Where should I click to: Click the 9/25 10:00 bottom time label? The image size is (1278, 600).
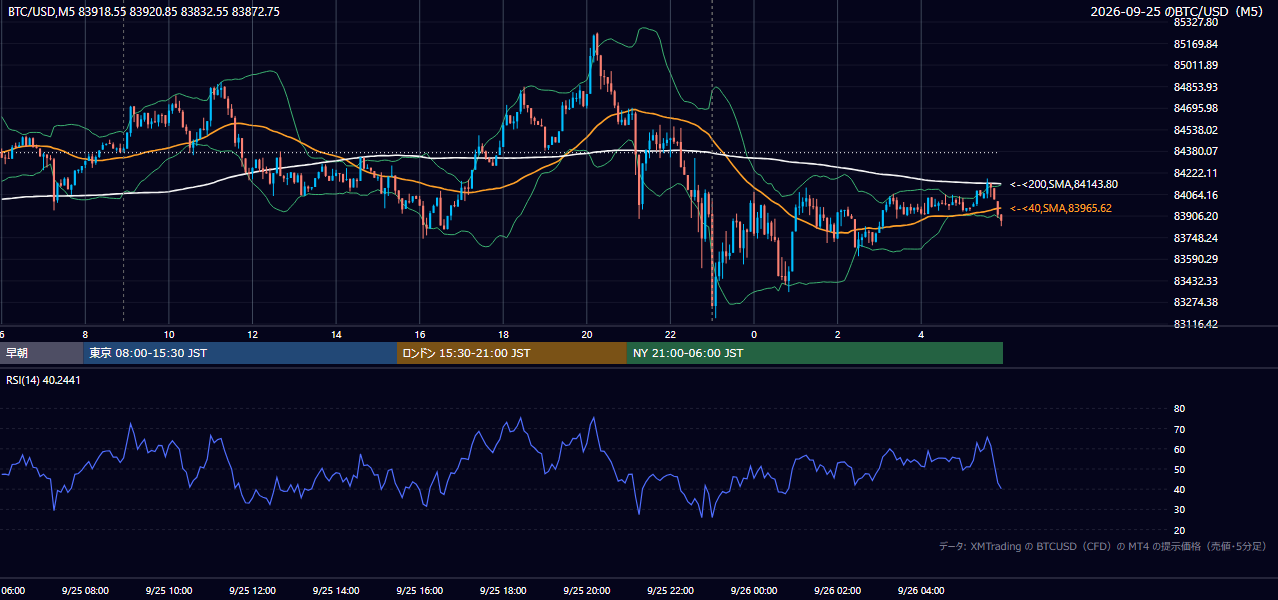(x=168, y=590)
